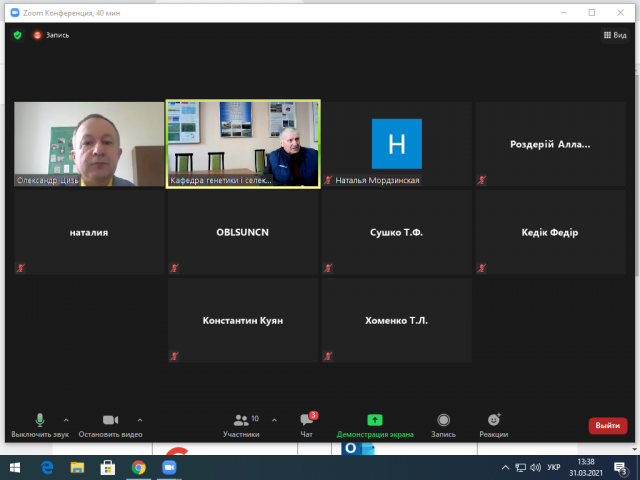Open the Вид view layout menu

coord(615,35)
